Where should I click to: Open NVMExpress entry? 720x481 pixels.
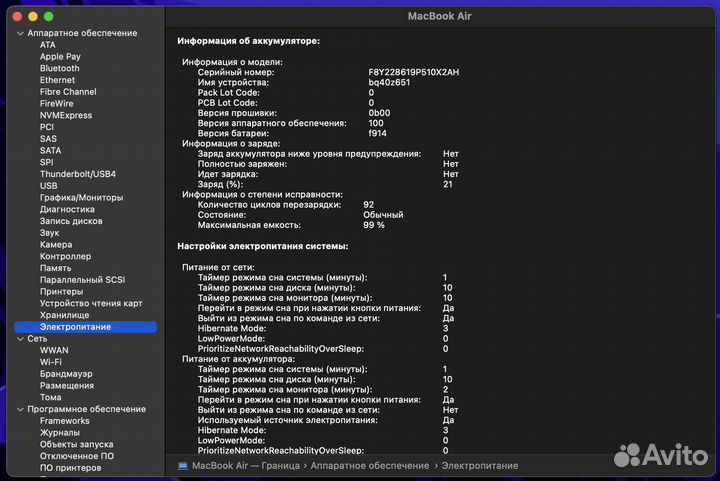[66, 116]
